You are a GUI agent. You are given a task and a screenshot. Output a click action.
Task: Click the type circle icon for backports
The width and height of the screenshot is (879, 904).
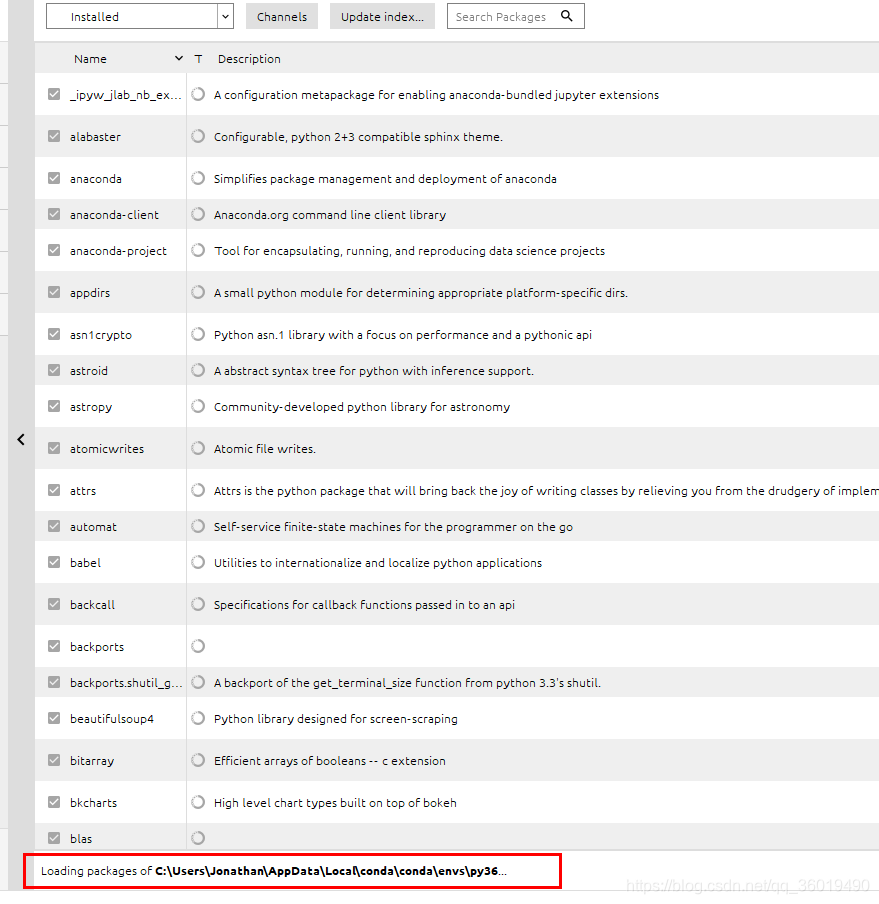point(198,647)
